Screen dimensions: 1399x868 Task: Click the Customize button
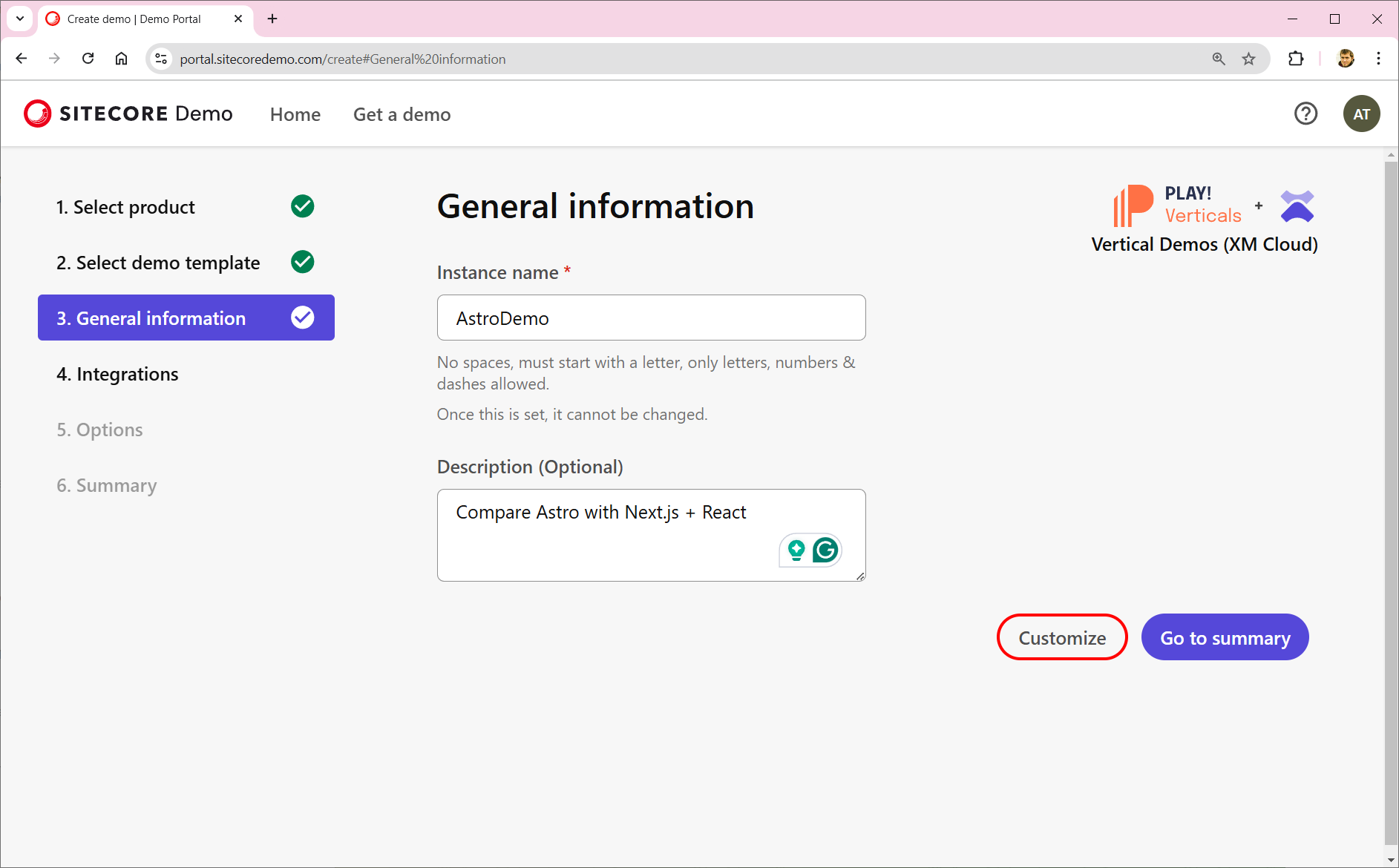click(x=1062, y=637)
